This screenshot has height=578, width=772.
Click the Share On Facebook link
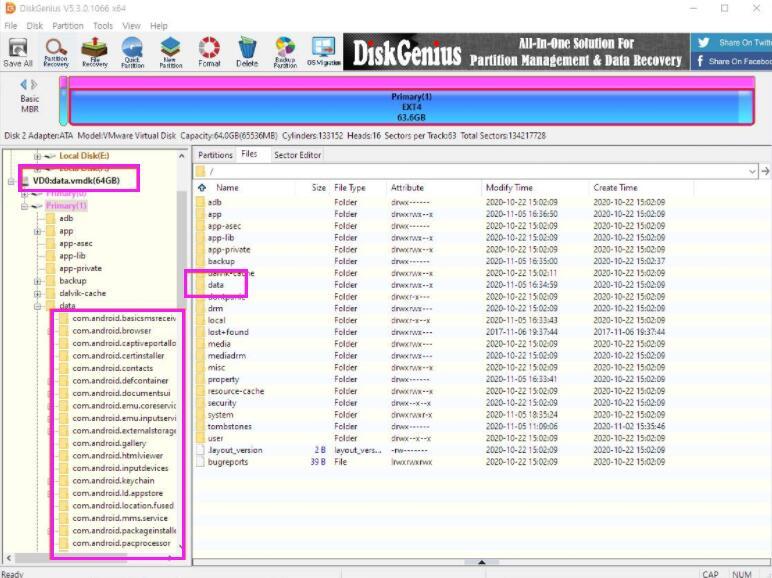click(734, 61)
